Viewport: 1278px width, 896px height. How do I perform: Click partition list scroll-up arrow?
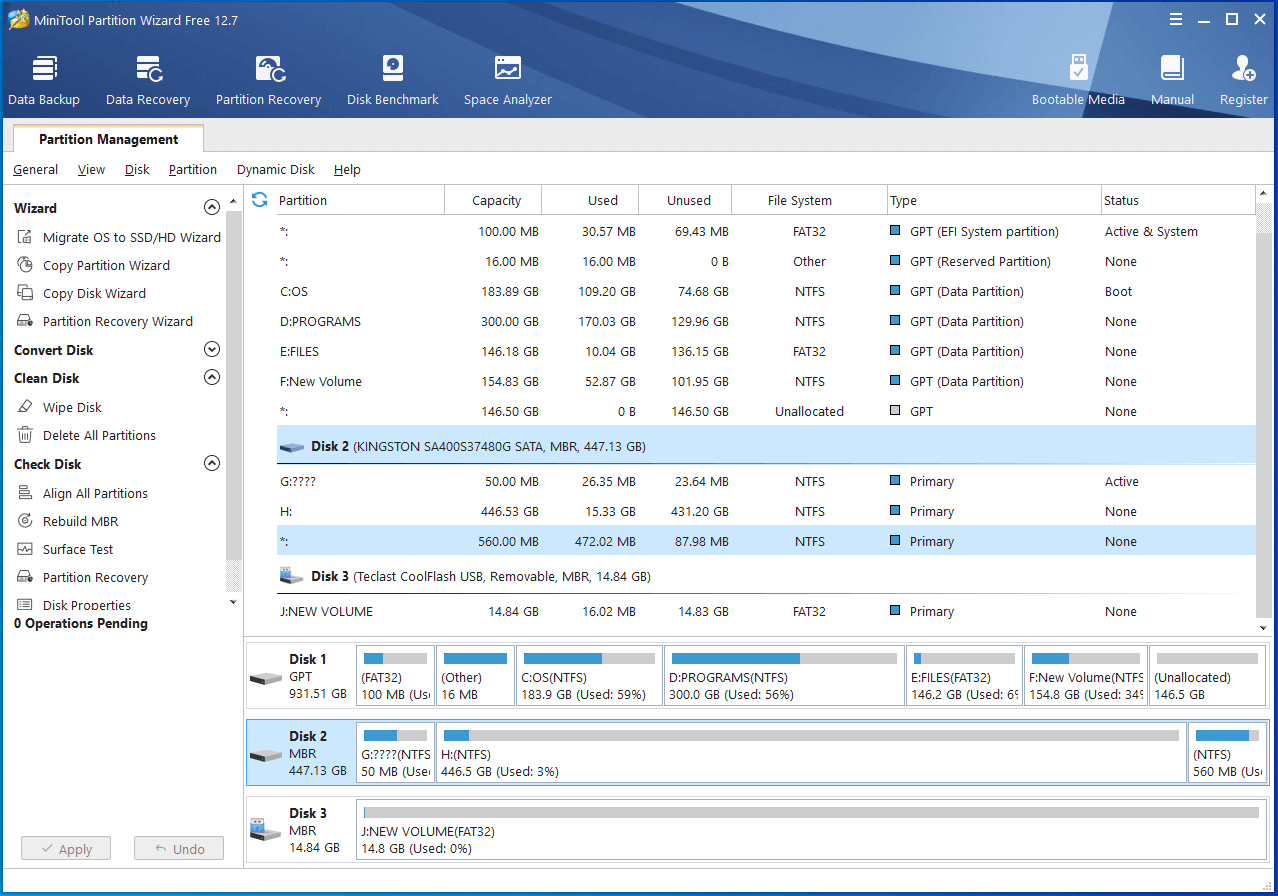1264,193
